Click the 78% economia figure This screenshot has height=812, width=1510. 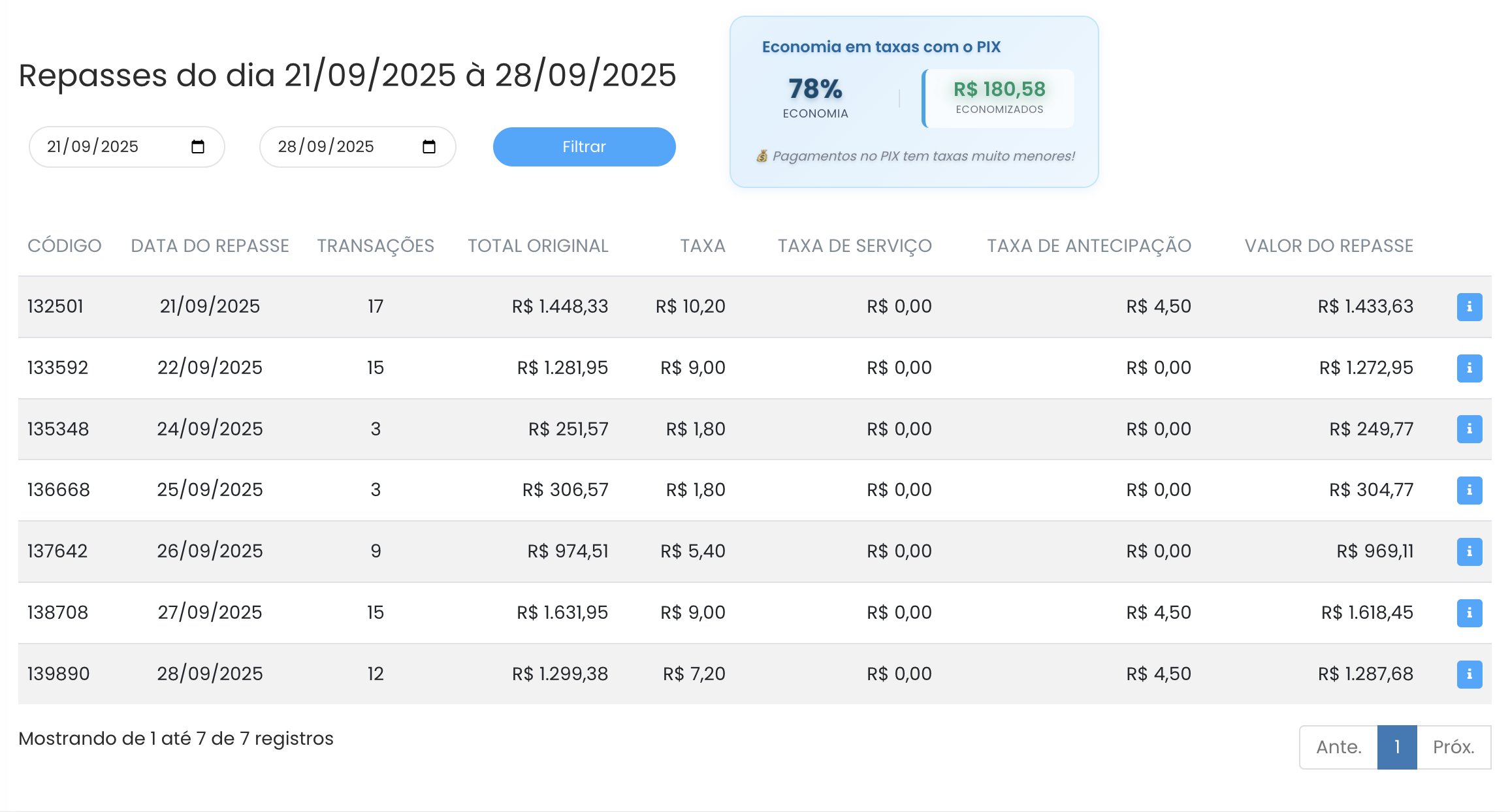coord(815,89)
